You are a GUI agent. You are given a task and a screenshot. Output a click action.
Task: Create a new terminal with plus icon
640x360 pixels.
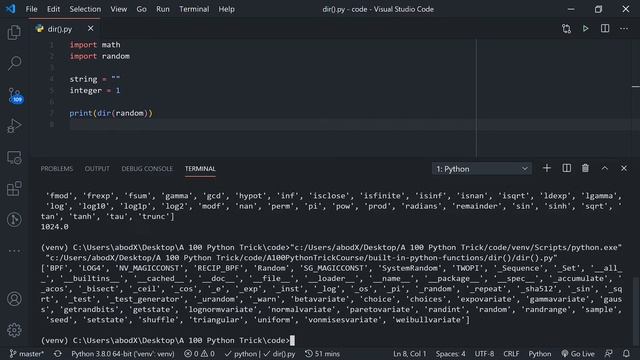(x=547, y=168)
